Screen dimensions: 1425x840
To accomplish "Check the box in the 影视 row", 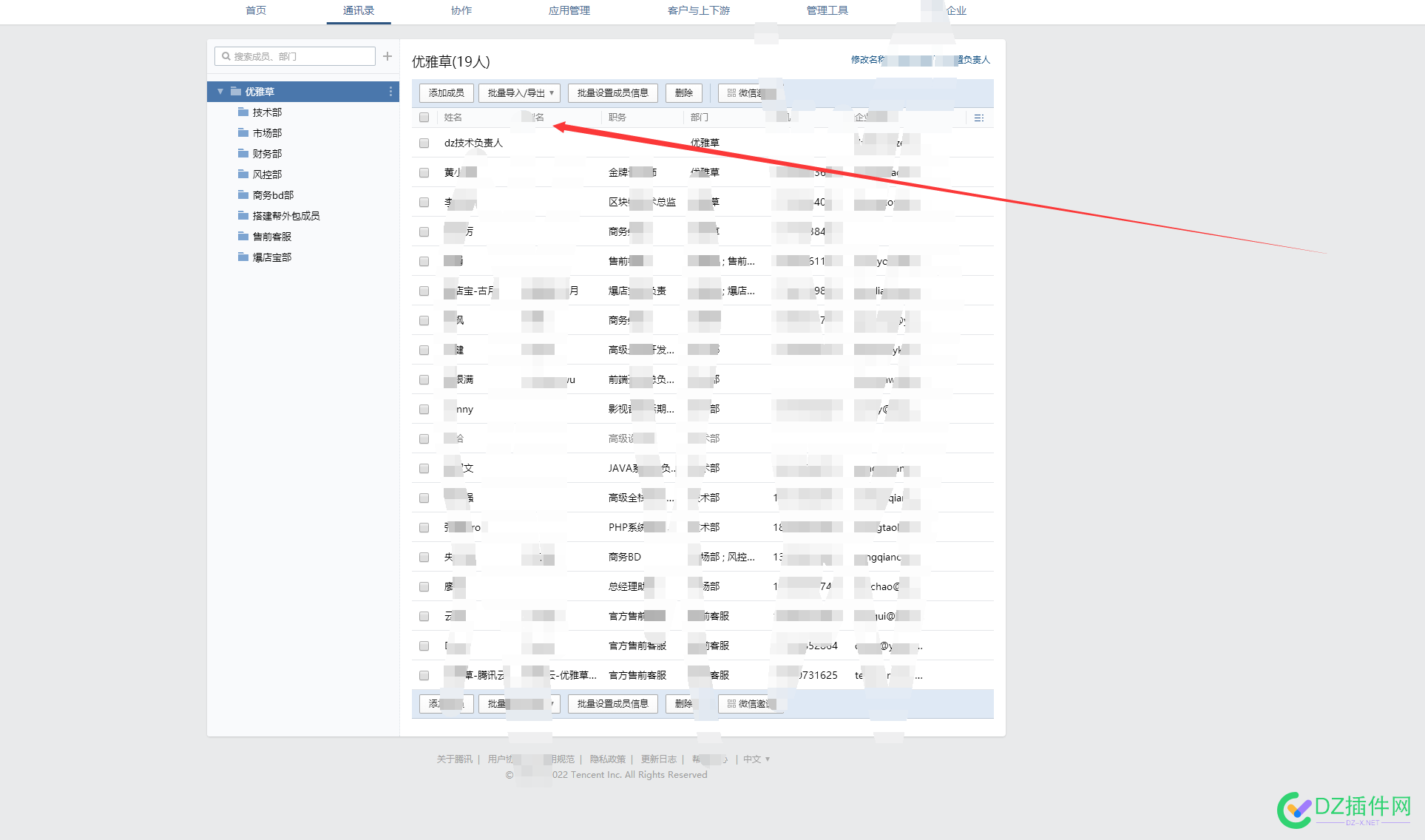I will pos(424,409).
